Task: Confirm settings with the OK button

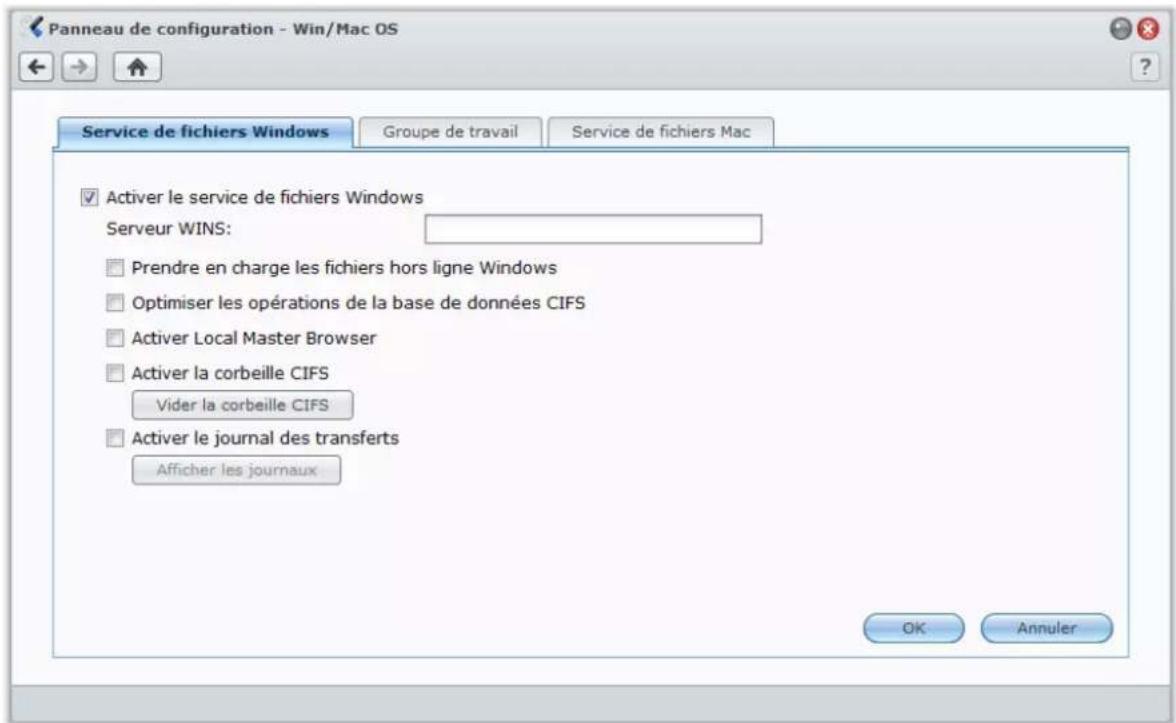Action: (x=914, y=628)
